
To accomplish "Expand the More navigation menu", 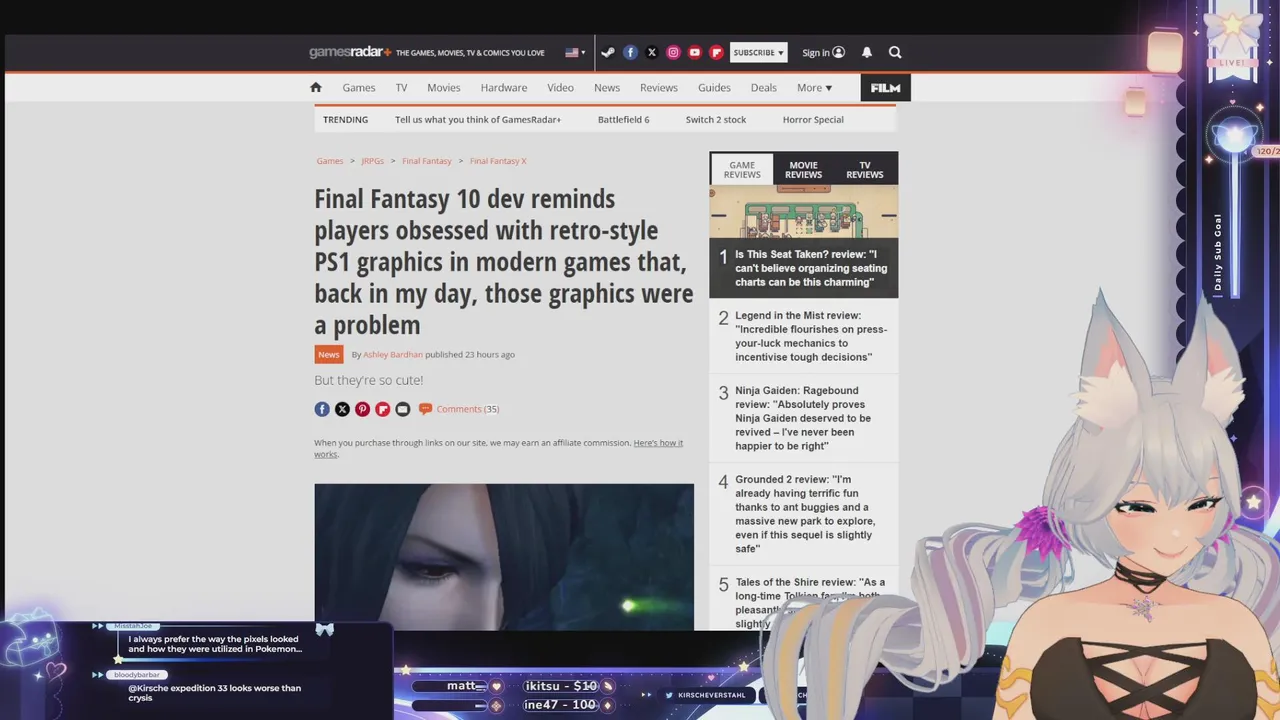I will coord(814,87).
